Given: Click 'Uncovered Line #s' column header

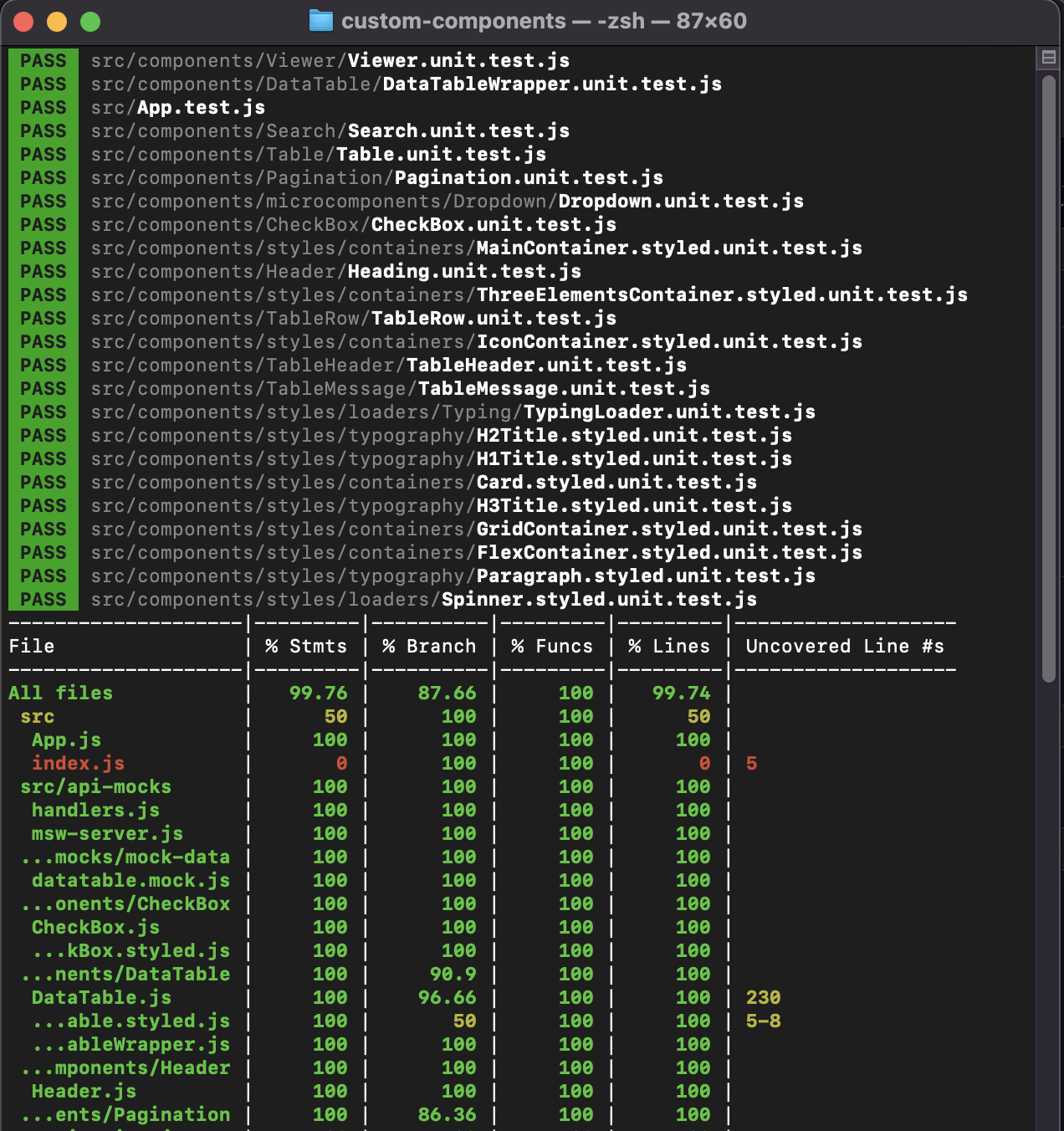Looking at the screenshot, I should (x=845, y=647).
